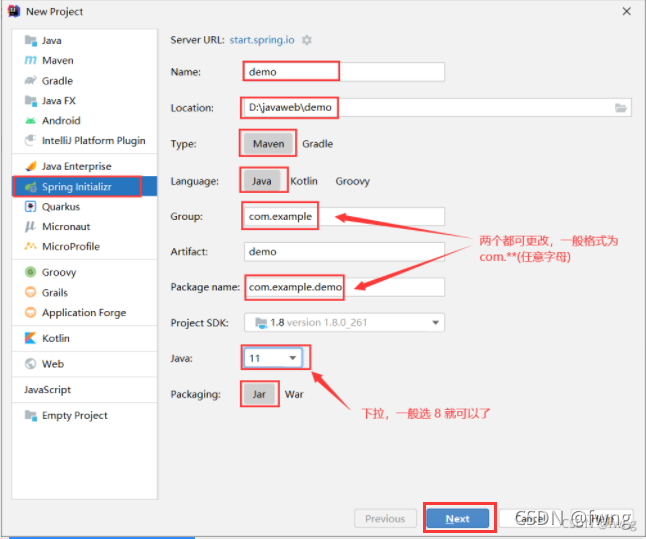
Task: Click the Web globe icon
Action: (x=30, y=364)
